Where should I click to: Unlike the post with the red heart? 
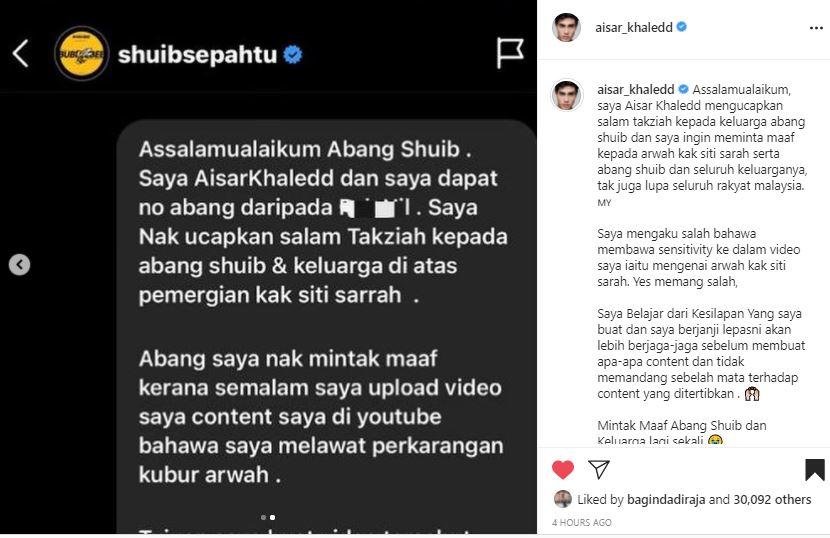pyautogui.click(x=563, y=469)
